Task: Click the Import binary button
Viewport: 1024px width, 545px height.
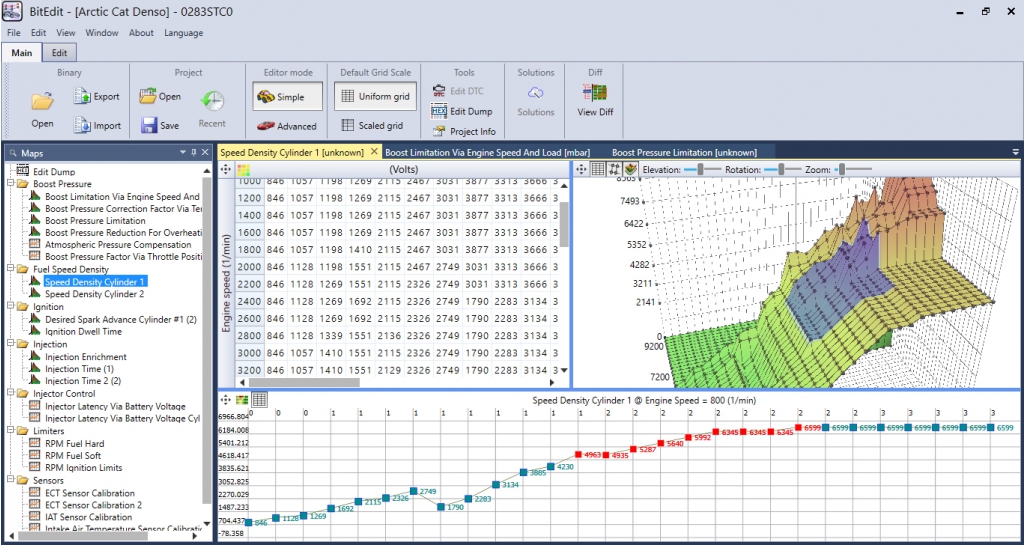Action: tap(97, 125)
